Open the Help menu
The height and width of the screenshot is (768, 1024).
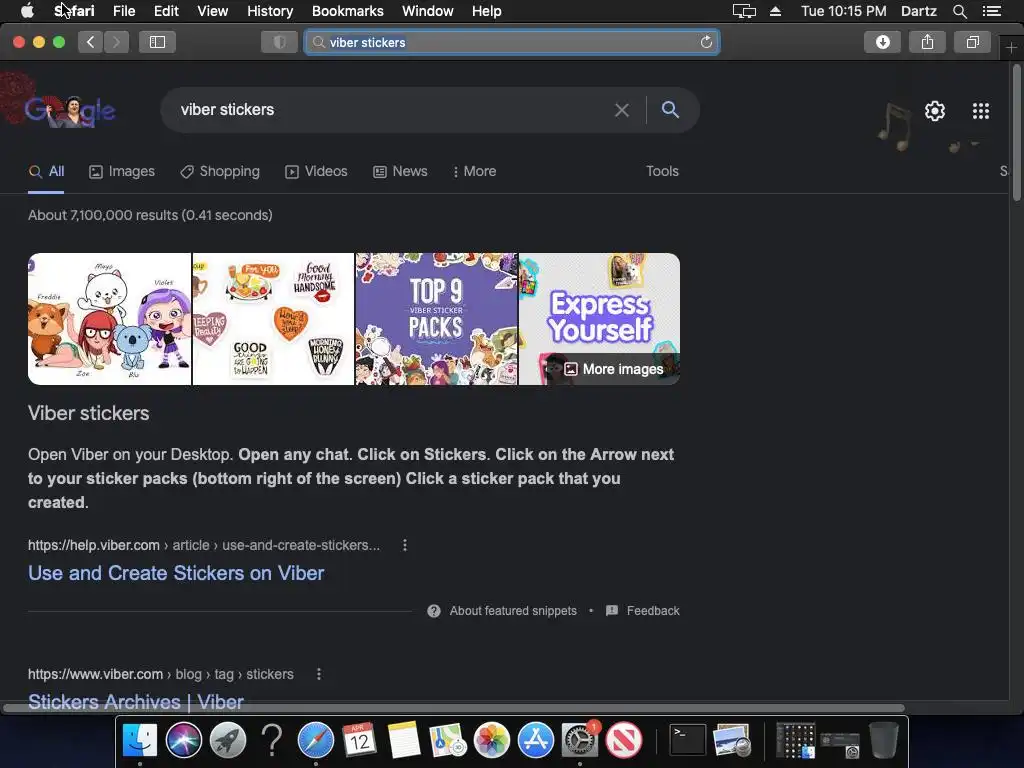tap(487, 11)
